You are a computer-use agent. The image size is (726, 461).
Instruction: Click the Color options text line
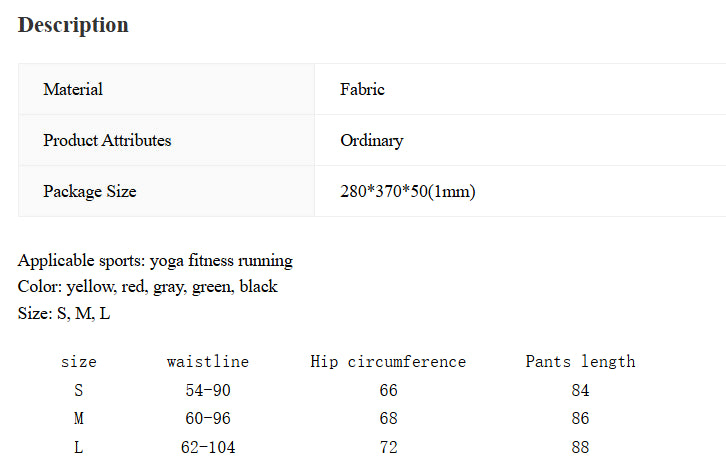147,287
